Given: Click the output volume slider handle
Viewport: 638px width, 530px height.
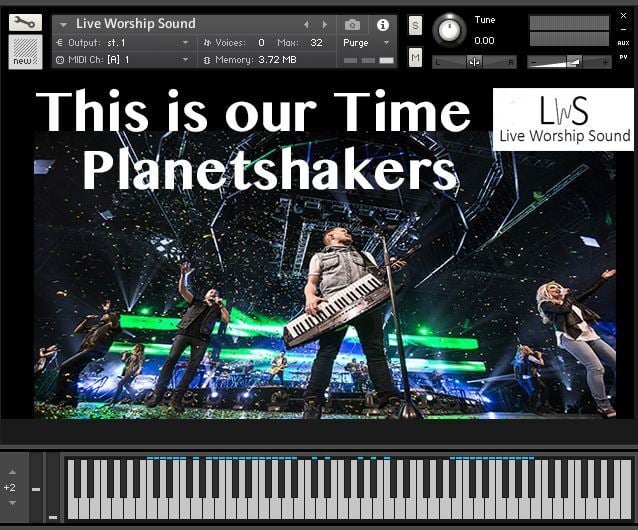Looking at the screenshot, I should 574,62.
